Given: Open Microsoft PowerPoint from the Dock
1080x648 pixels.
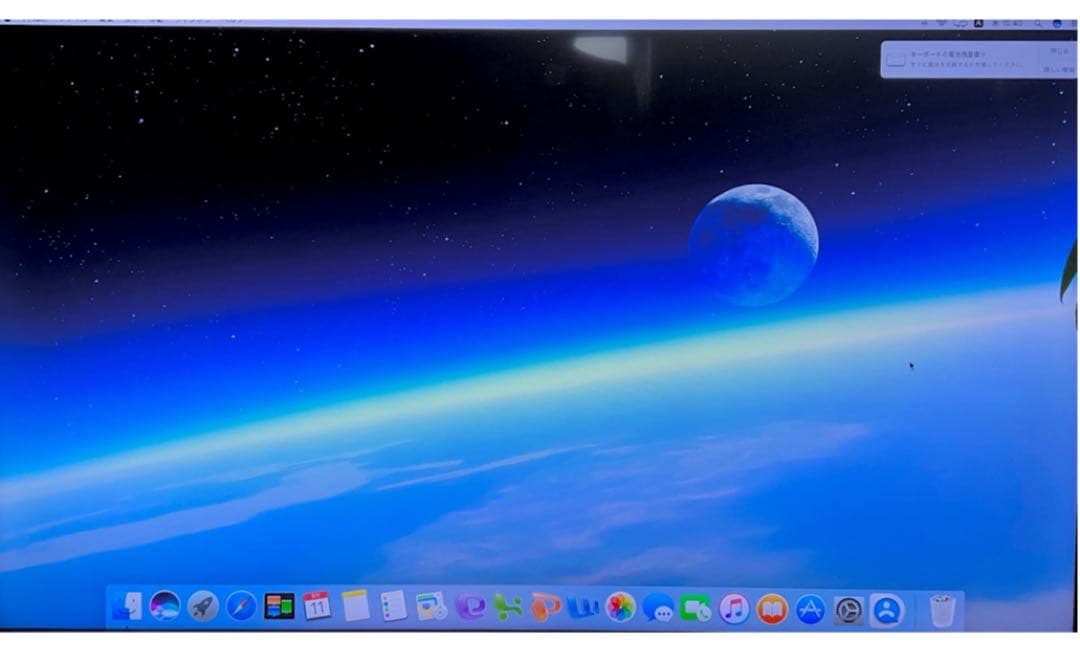Looking at the screenshot, I should pyautogui.click(x=544, y=605).
